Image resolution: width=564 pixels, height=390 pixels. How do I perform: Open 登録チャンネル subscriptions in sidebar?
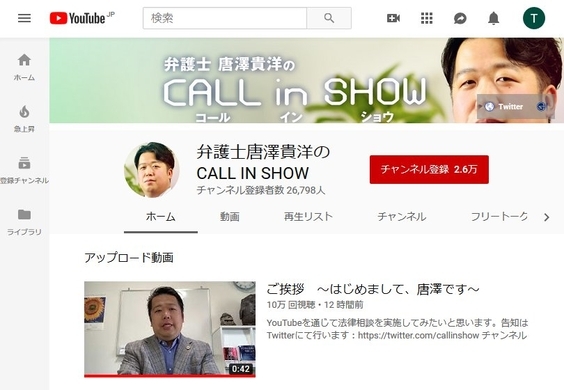tap(24, 170)
